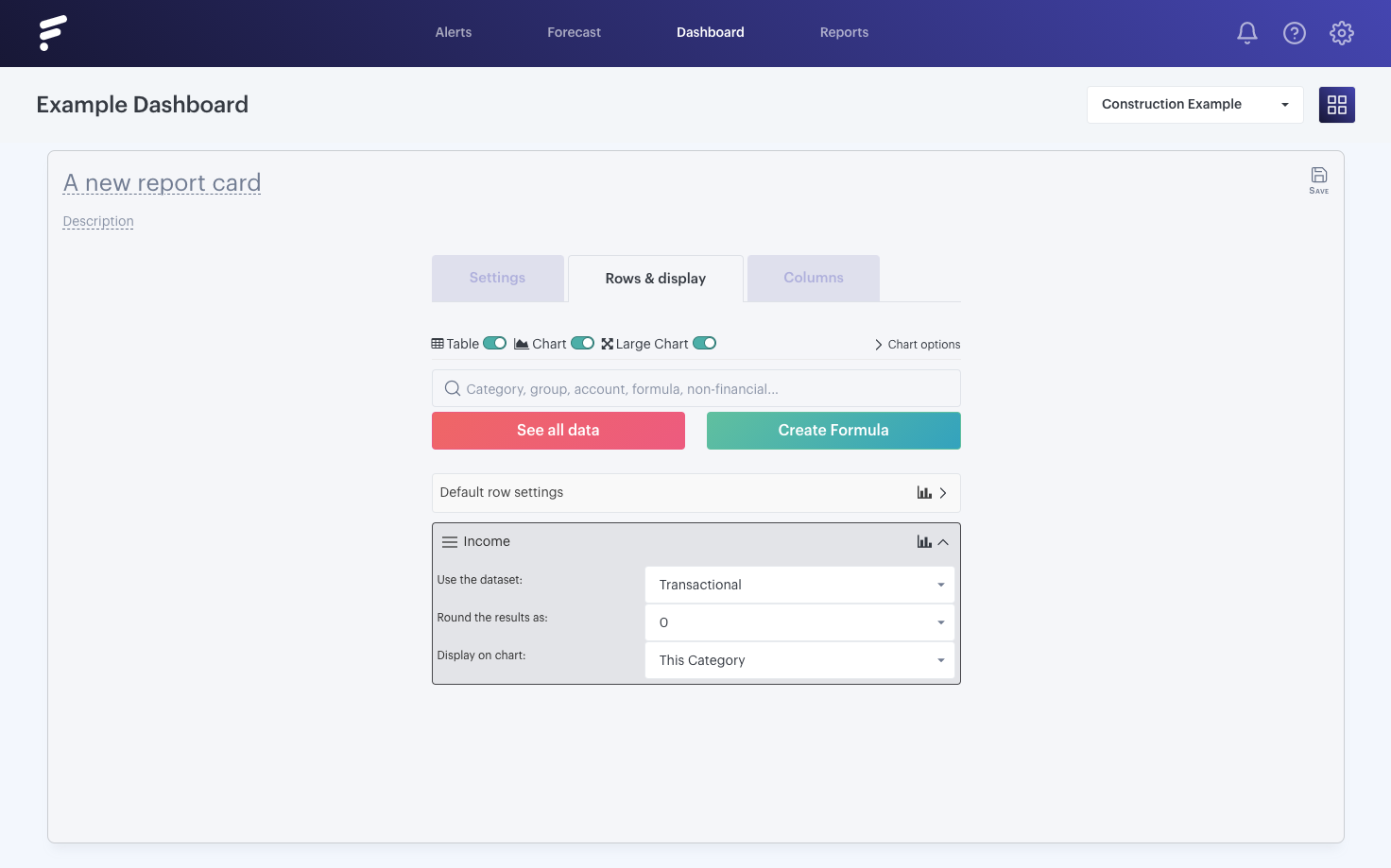The image size is (1391, 868).
Task: Open notifications bell icon
Action: (1247, 33)
